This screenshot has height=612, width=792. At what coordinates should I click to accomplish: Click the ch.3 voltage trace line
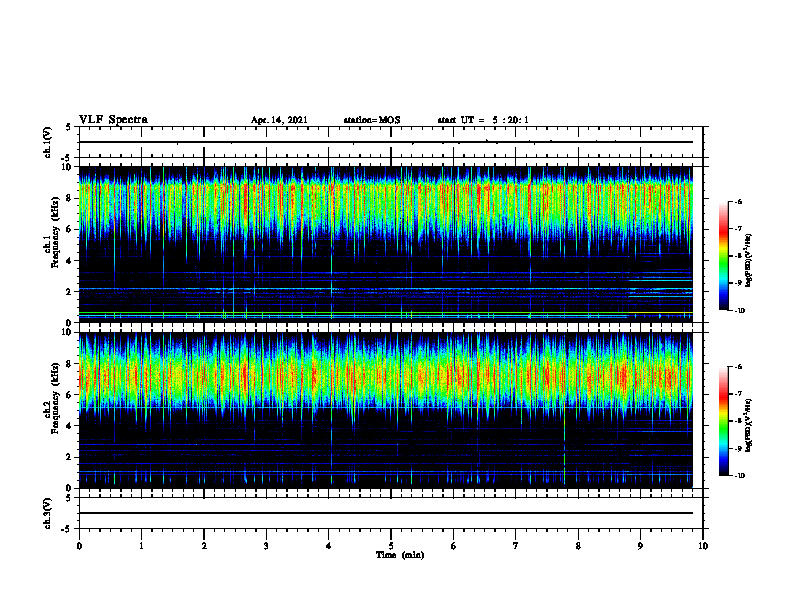[x=385, y=513]
